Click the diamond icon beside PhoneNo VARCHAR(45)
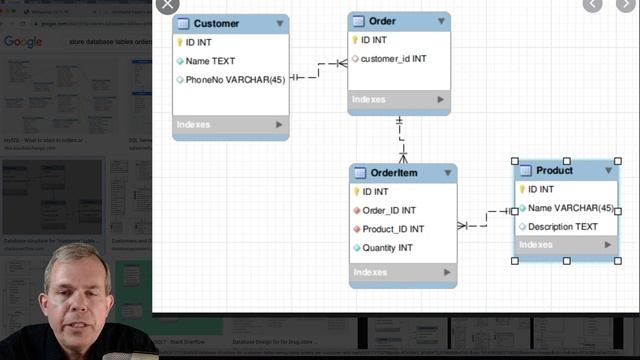Screen dimensions: 640x360 (180, 80)
